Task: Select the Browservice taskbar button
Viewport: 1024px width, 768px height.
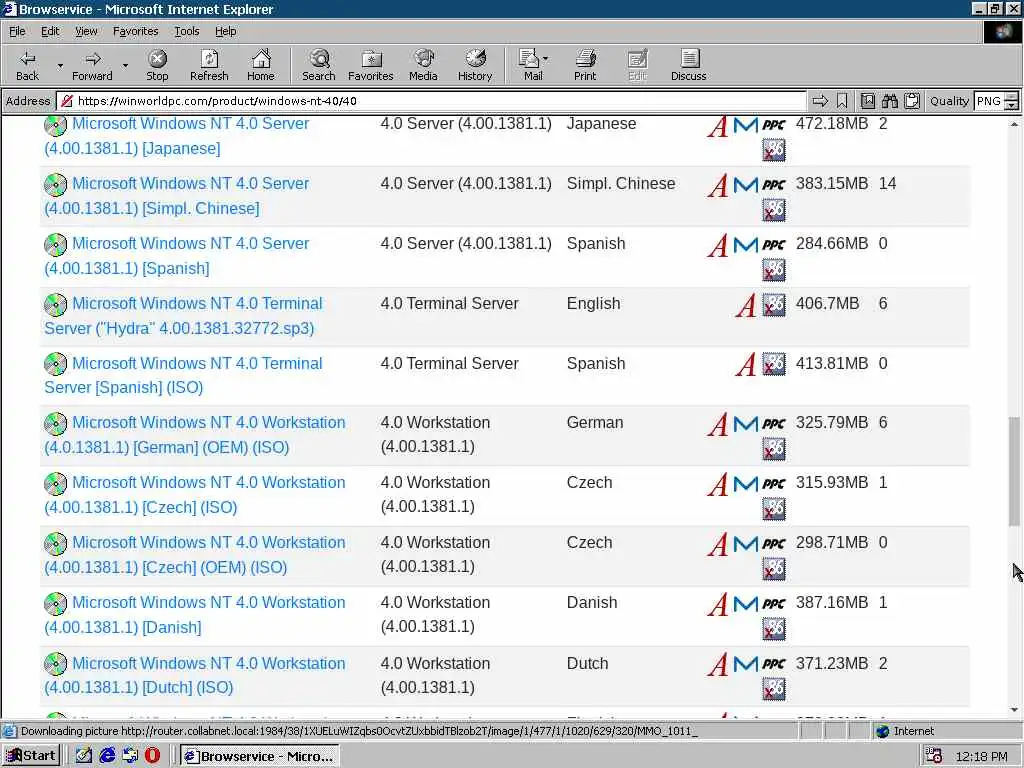Action: click(260, 756)
